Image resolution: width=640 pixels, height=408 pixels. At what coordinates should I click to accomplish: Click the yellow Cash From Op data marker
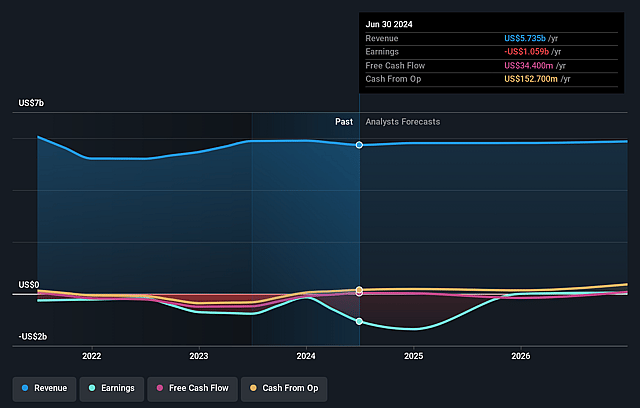pos(359,290)
